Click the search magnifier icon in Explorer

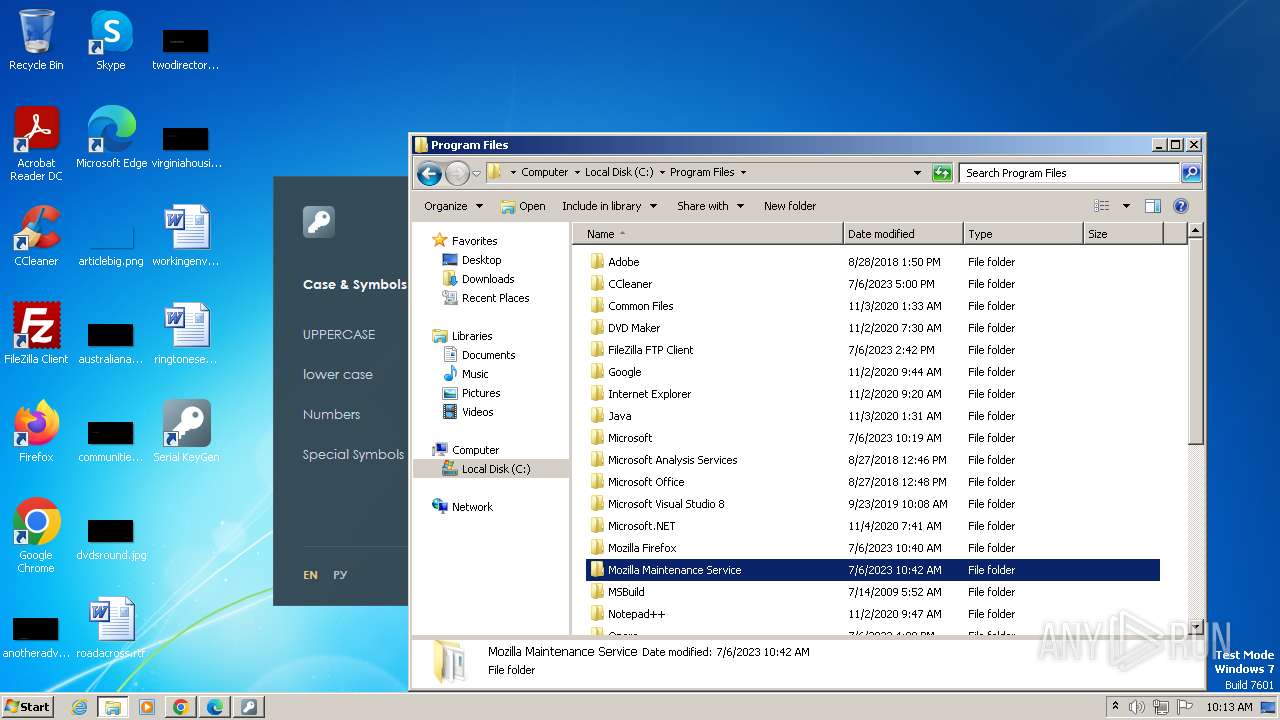coord(1190,173)
